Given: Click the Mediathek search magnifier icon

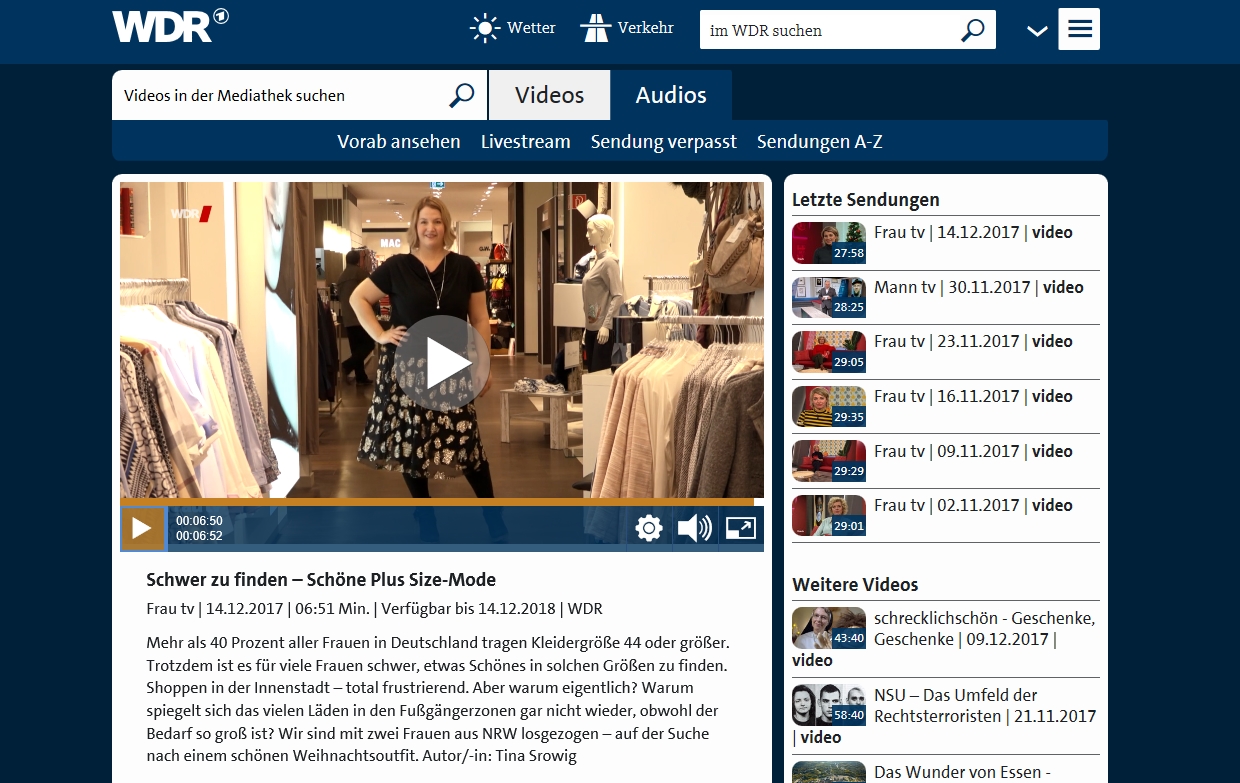Looking at the screenshot, I should pyautogui.click(x=461, y=95).
